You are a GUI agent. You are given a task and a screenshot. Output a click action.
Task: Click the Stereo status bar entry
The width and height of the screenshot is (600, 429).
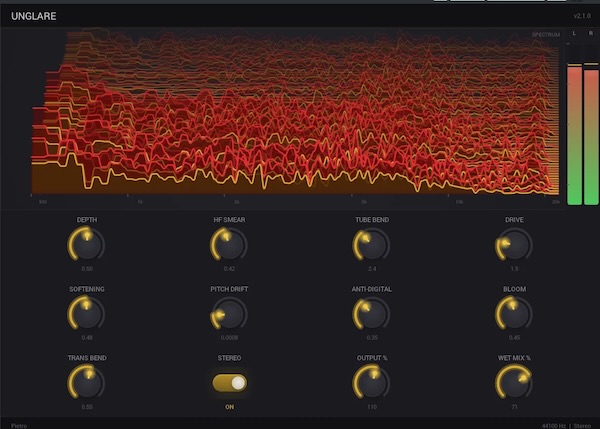click(x=582, y=426)
